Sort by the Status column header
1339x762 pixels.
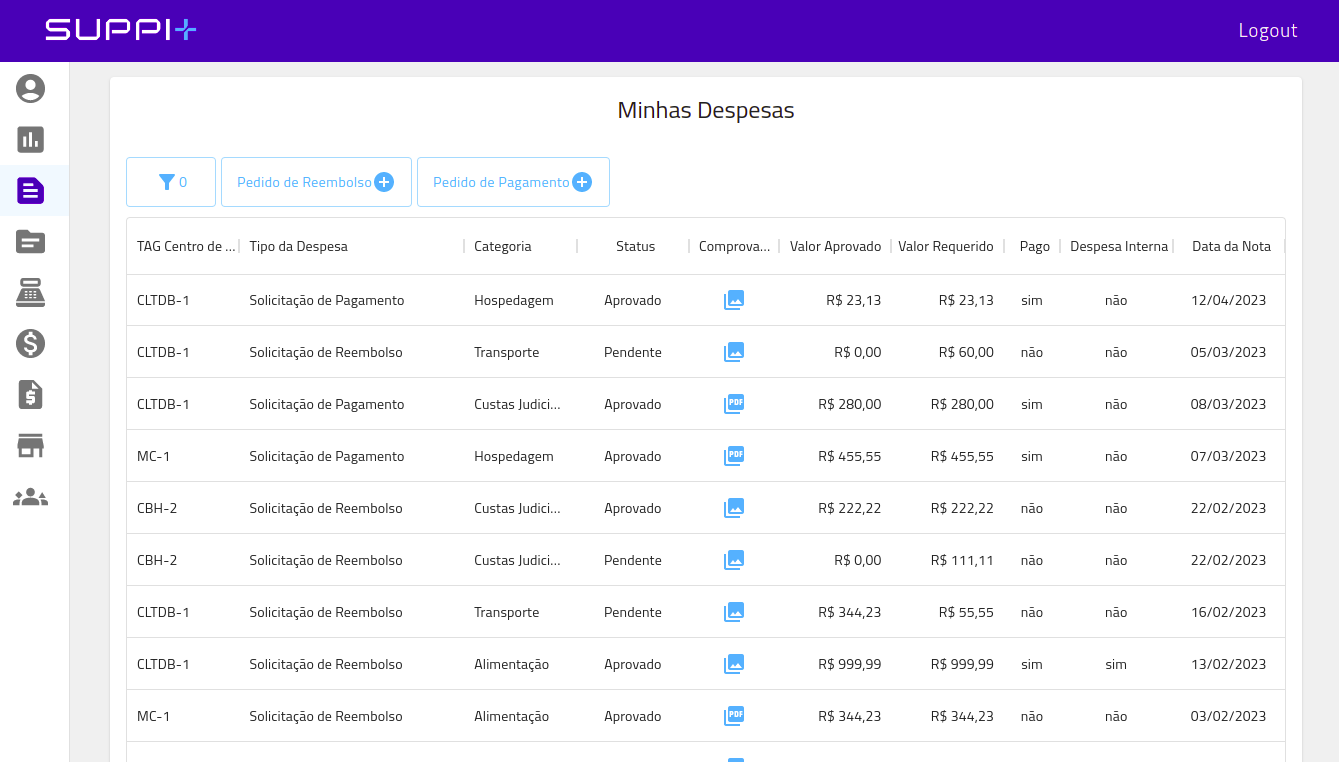(635, 246)
